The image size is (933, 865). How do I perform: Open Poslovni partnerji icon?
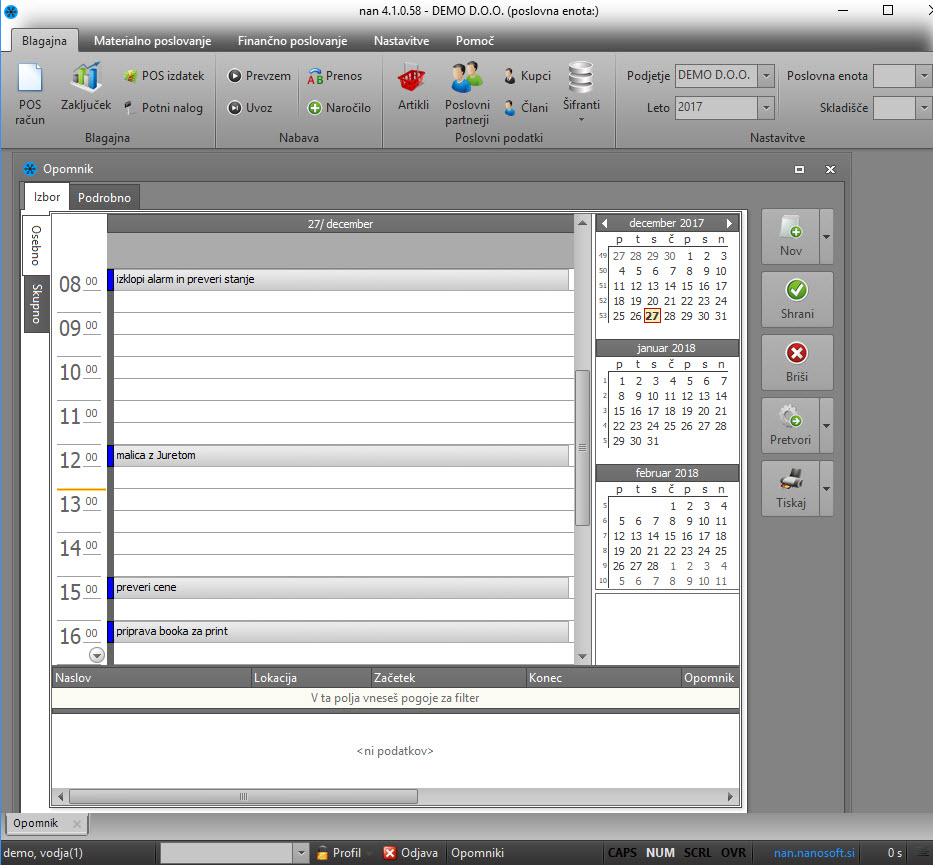[x=467, y=78]
